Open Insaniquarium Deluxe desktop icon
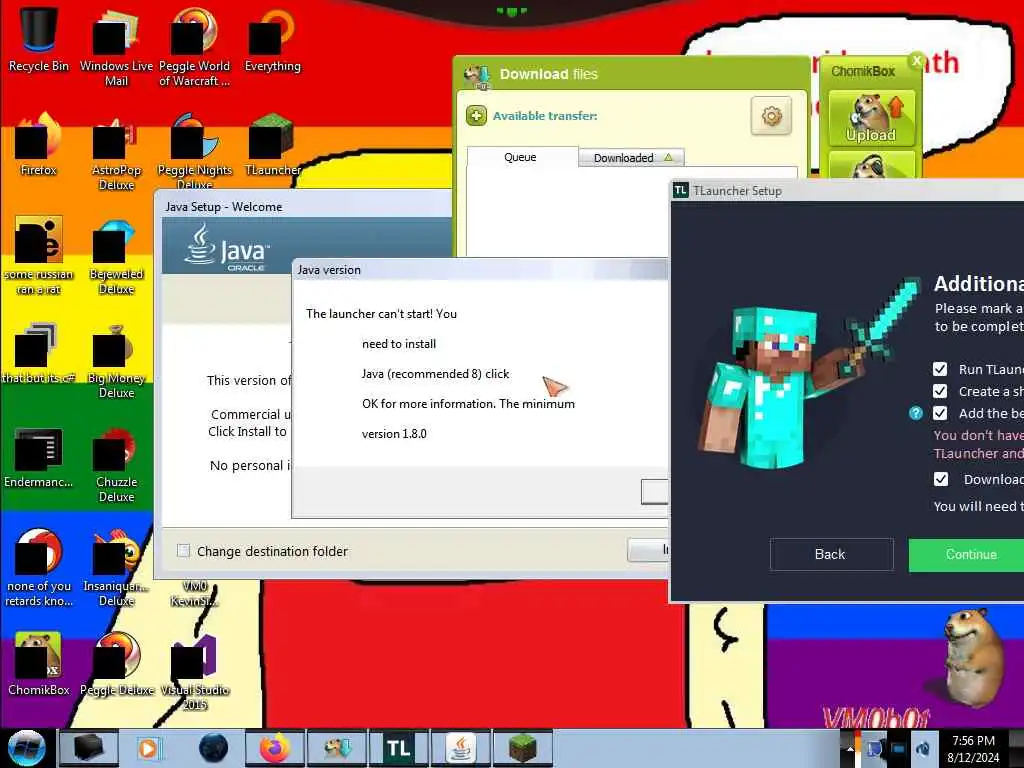 [116, 568]
